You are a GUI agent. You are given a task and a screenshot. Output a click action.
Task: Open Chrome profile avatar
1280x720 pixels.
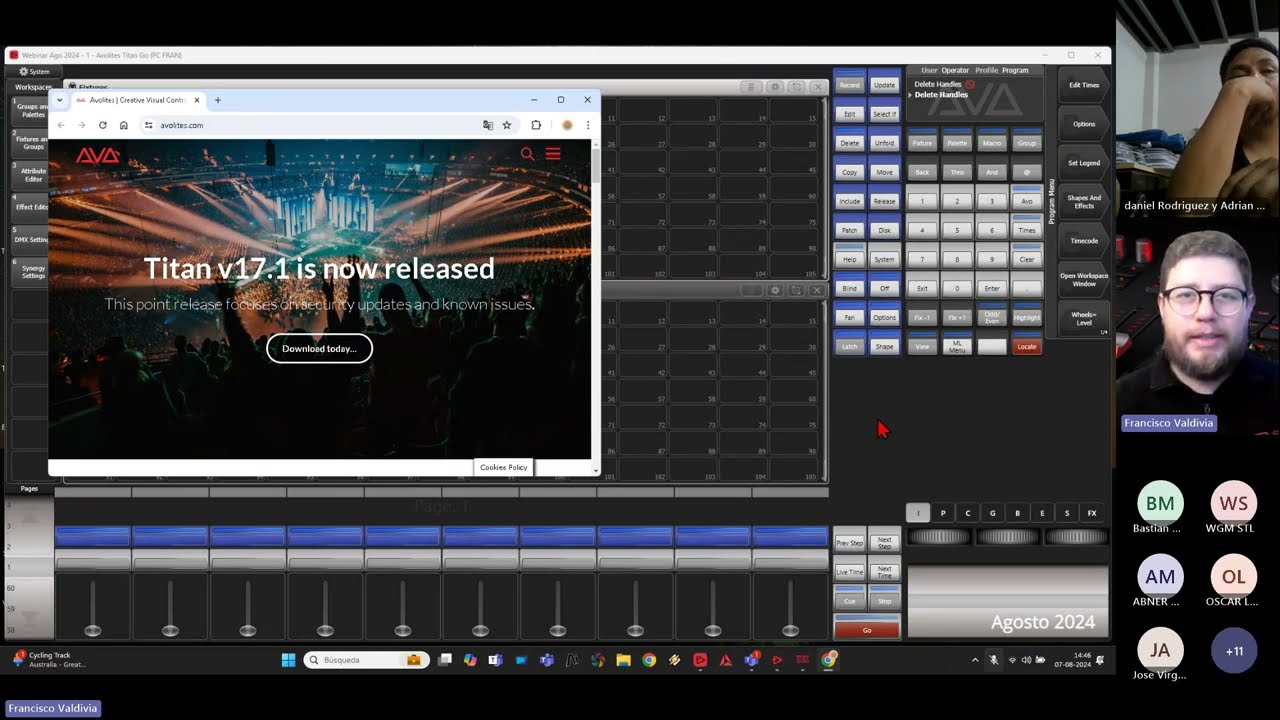point(567,125)
